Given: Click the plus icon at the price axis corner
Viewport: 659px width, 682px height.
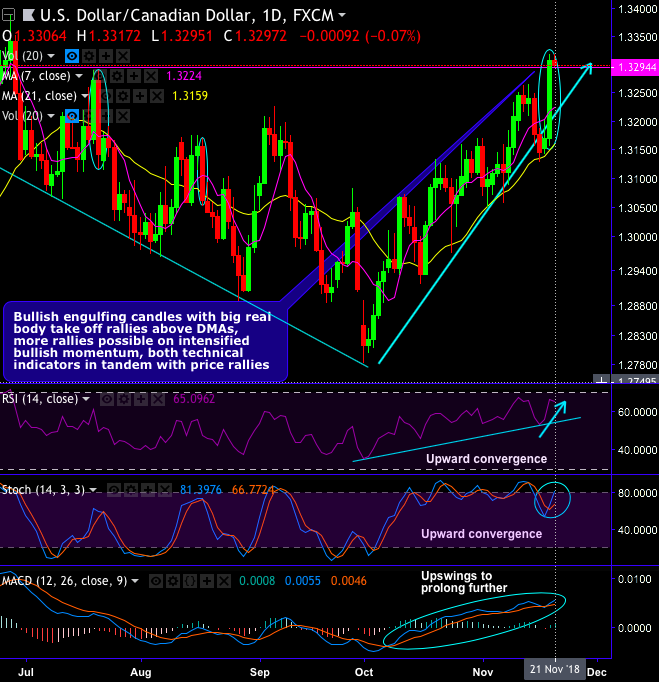Looking at the screenshot, I should point(601,380).
